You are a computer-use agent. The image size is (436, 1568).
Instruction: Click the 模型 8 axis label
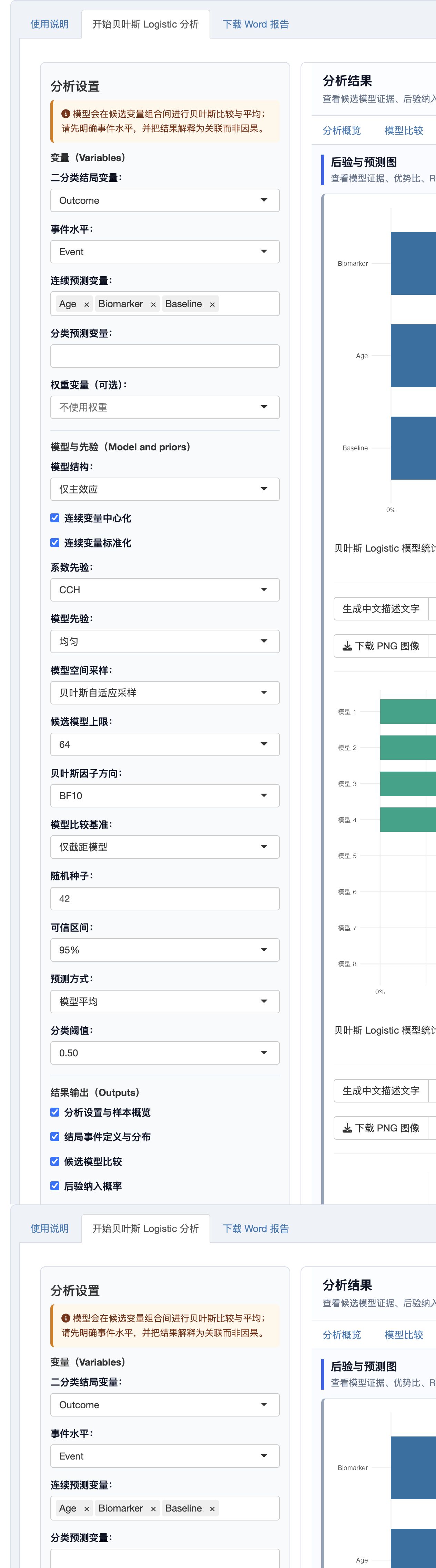(347, 964)
